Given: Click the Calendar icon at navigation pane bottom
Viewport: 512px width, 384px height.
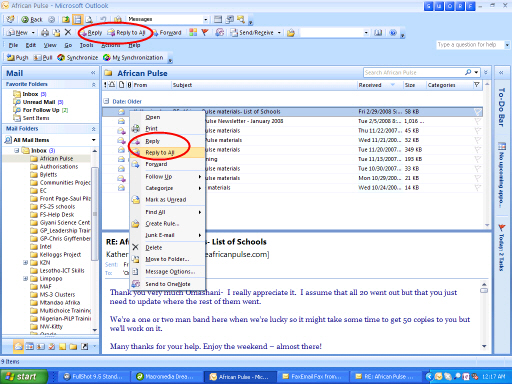Looking at the screenshot, I should tap(30, 346).
